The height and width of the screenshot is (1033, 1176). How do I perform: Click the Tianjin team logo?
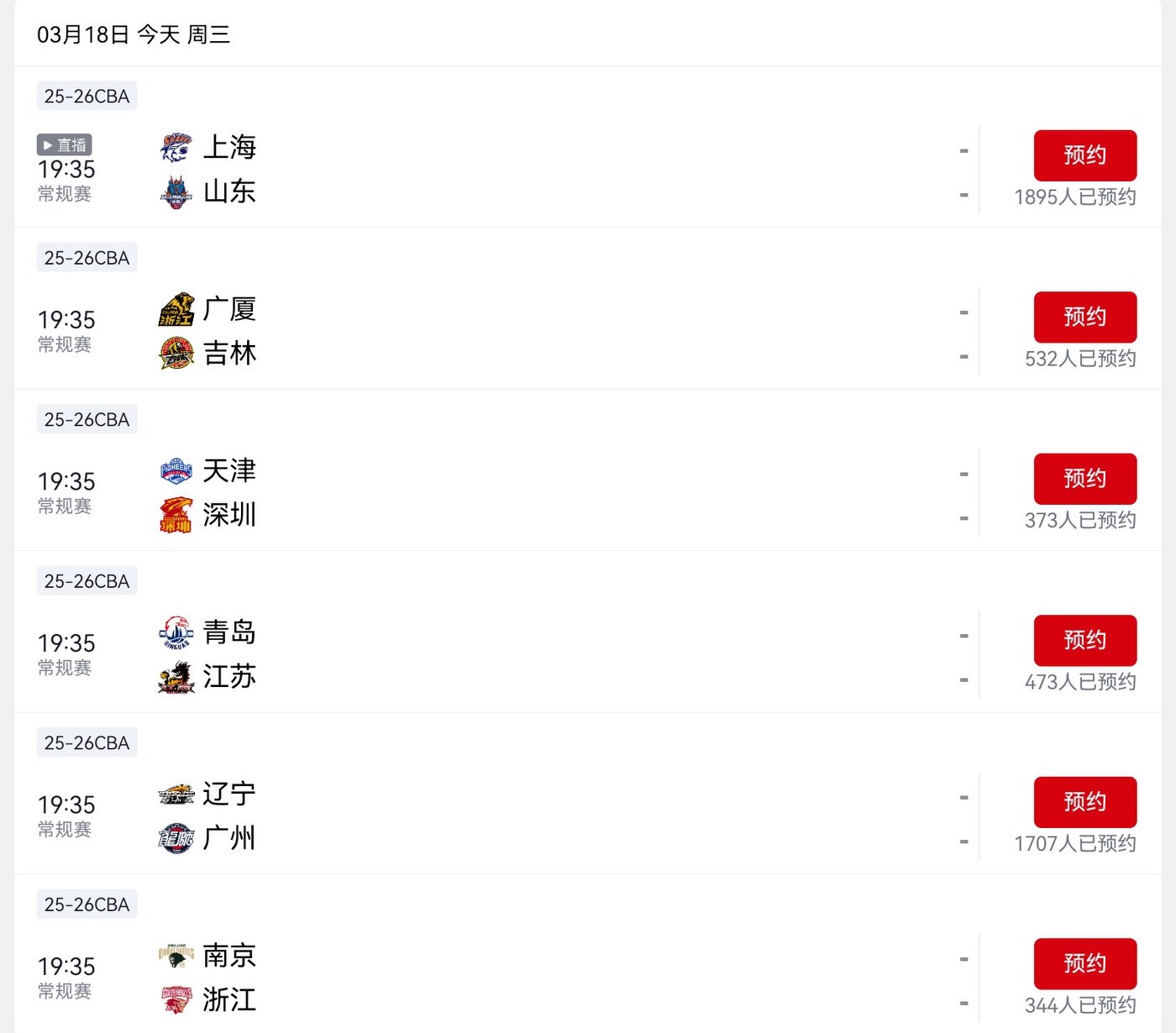click(x=176, y=471)
